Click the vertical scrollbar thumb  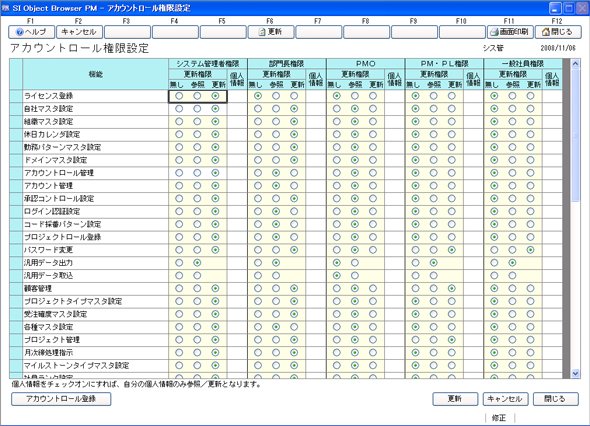click(x=575, y=135)
